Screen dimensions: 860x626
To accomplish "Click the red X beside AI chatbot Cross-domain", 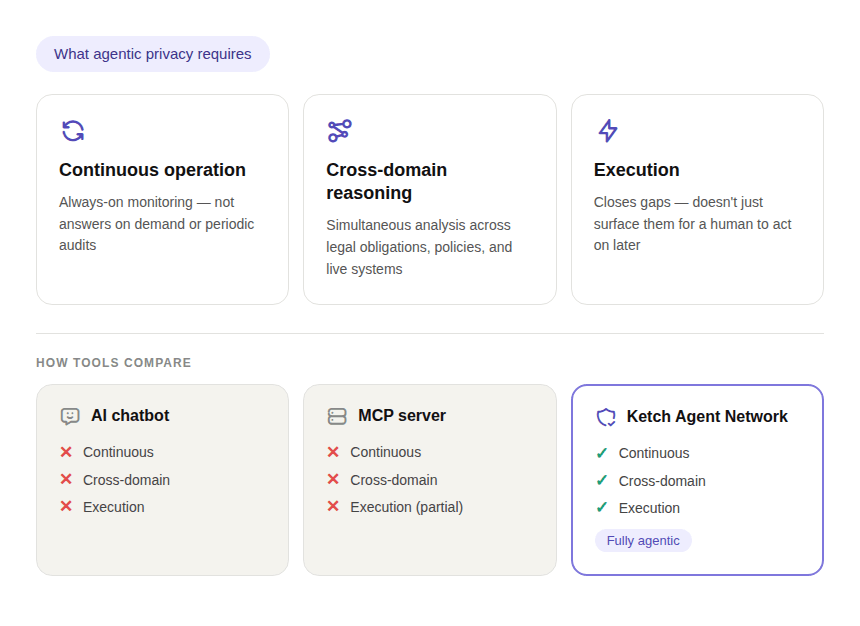I will click(66, 480).
